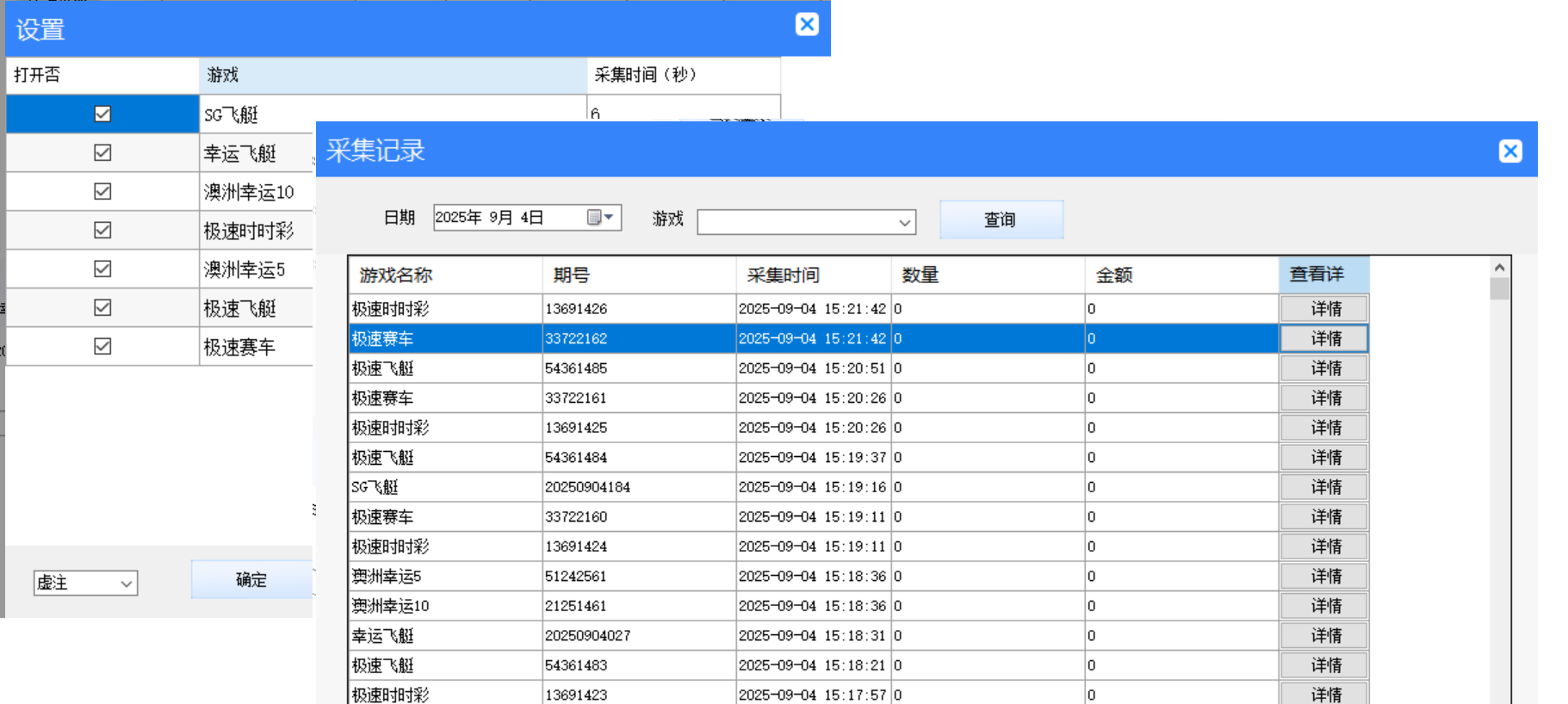View 详情 for period 13691426
The height and width of the screenshot is (704, 1568).
[1324, 309]
